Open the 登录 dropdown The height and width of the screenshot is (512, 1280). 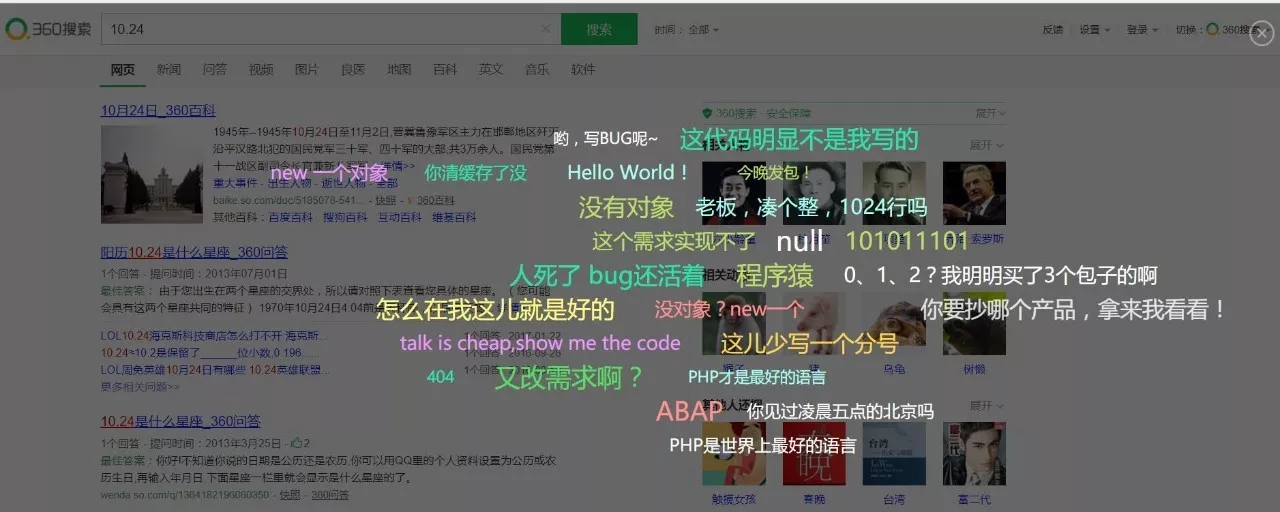tap(1142, 30)
